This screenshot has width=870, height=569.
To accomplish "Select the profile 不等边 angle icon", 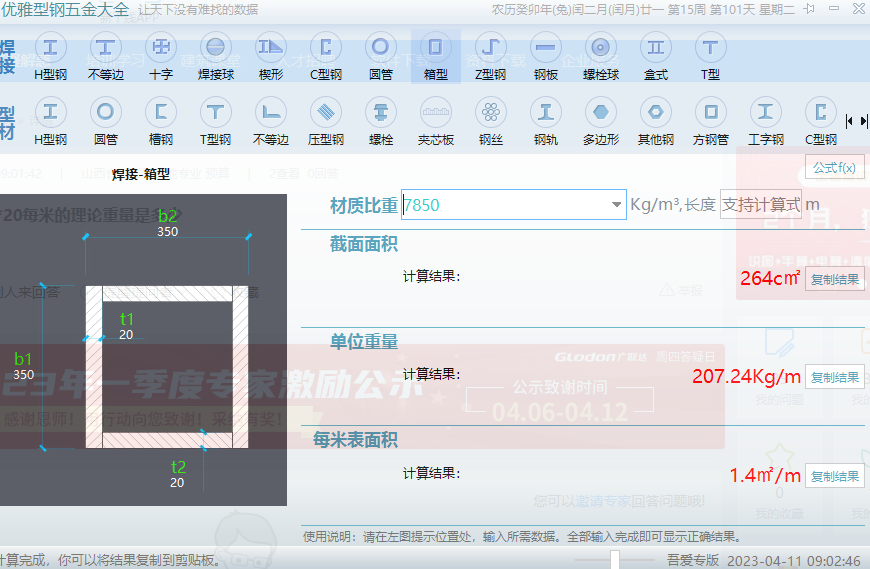I will [x=271, y=121].
